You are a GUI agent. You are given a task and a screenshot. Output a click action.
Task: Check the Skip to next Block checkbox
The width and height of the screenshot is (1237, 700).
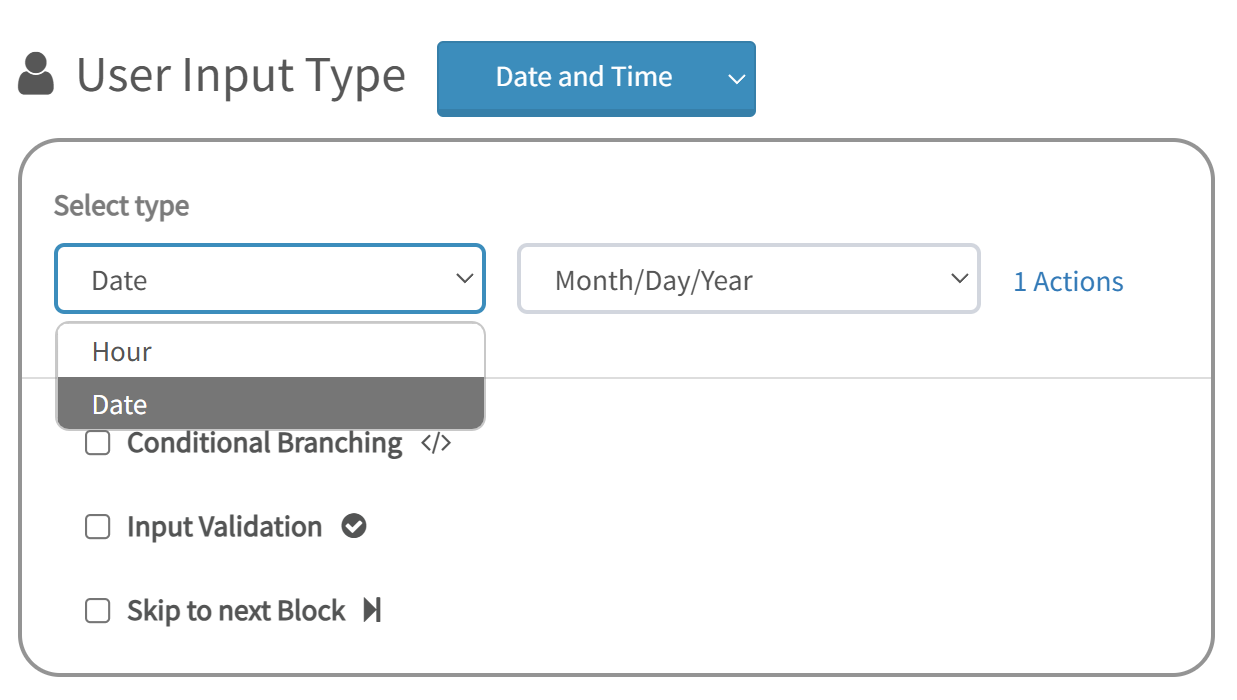tap(97, 611)
